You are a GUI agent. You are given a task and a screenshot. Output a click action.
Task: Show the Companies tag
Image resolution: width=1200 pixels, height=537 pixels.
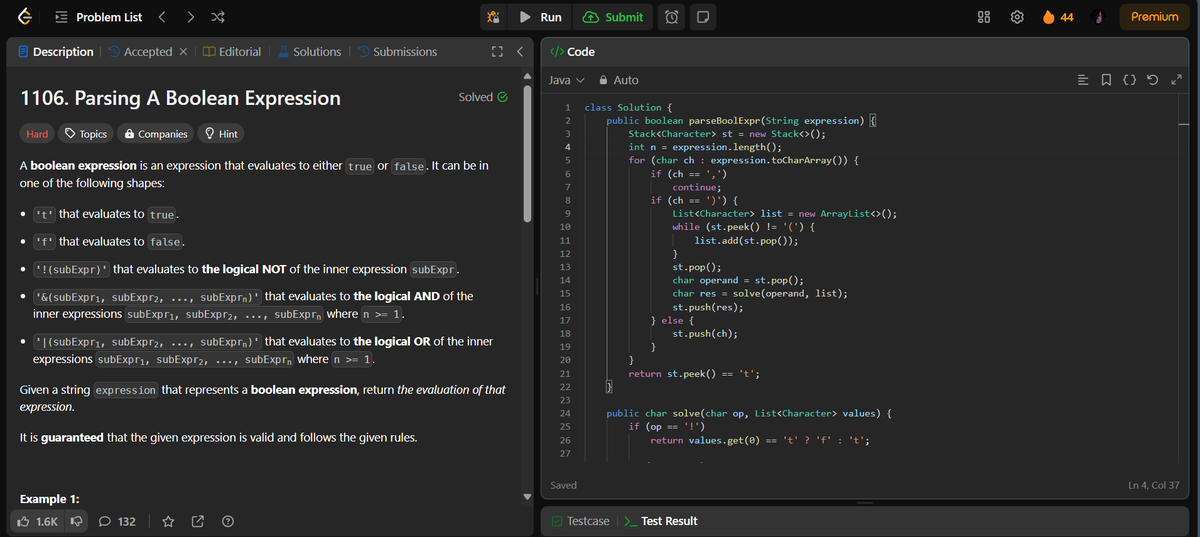(x=154, y=134)
